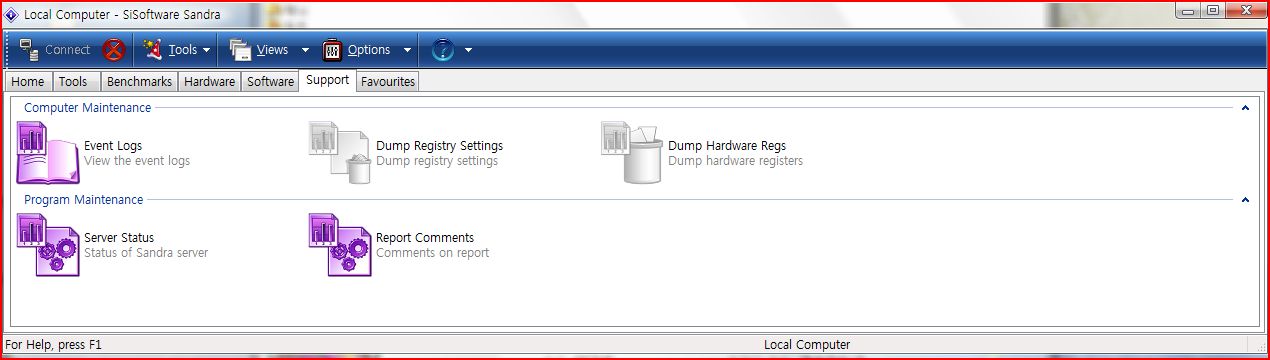Click the Connect toolbar label
The image size is (1270, 360).
click(x=68, y=50)
